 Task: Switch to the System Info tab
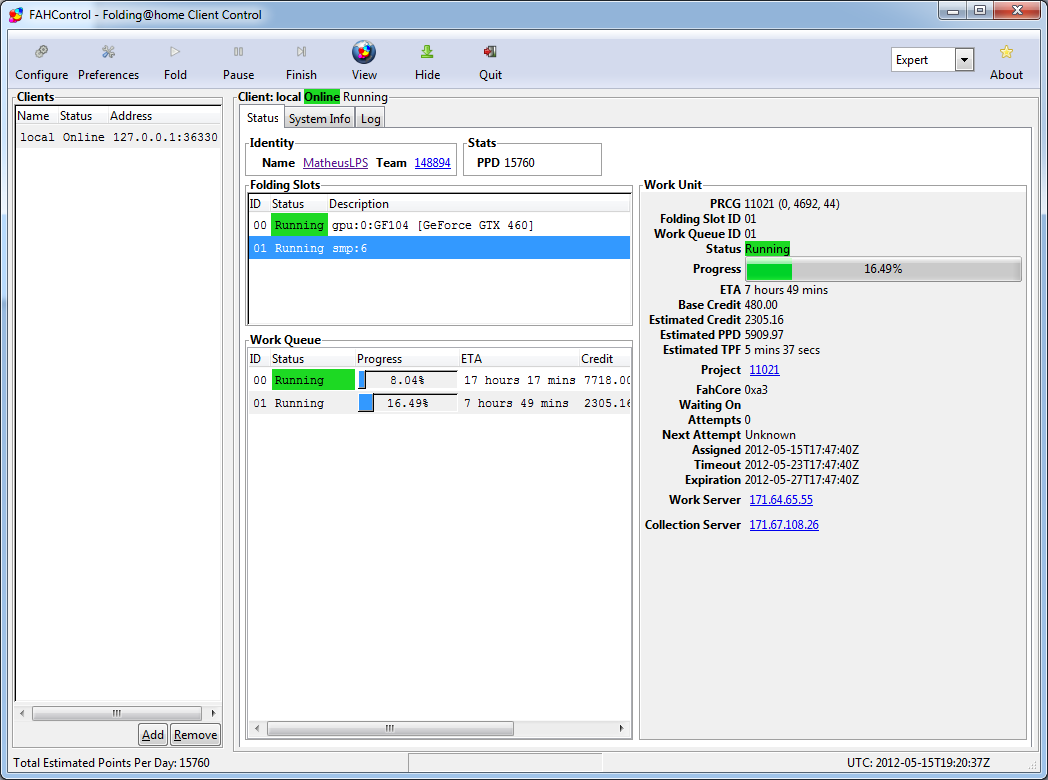[x=319, y=118]
